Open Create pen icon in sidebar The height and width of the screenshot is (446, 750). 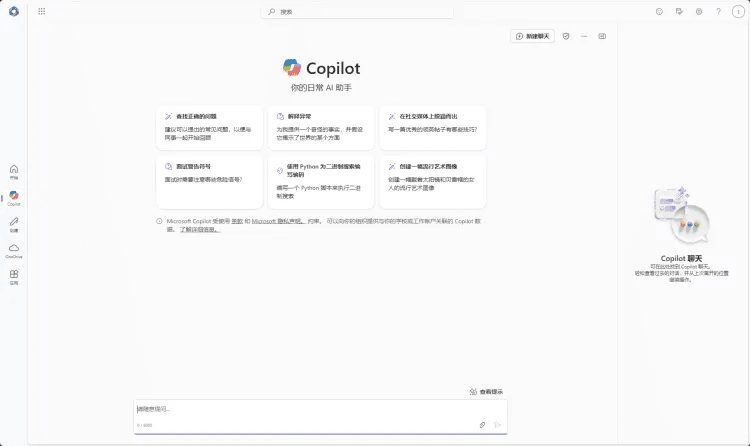[14, 224]
